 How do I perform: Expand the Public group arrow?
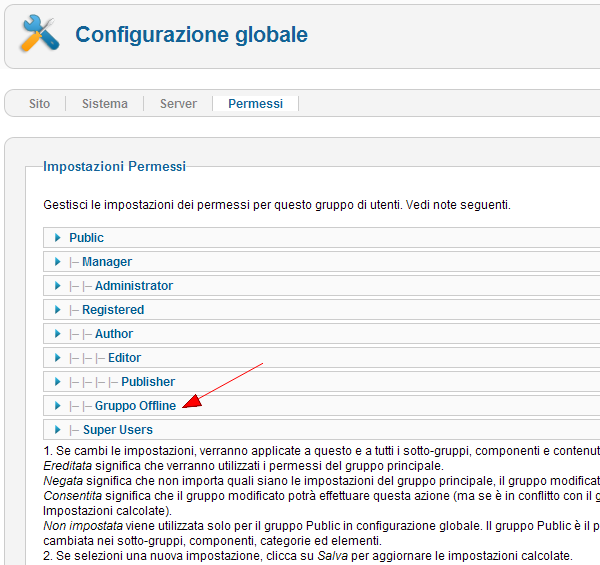coord(58,238)
